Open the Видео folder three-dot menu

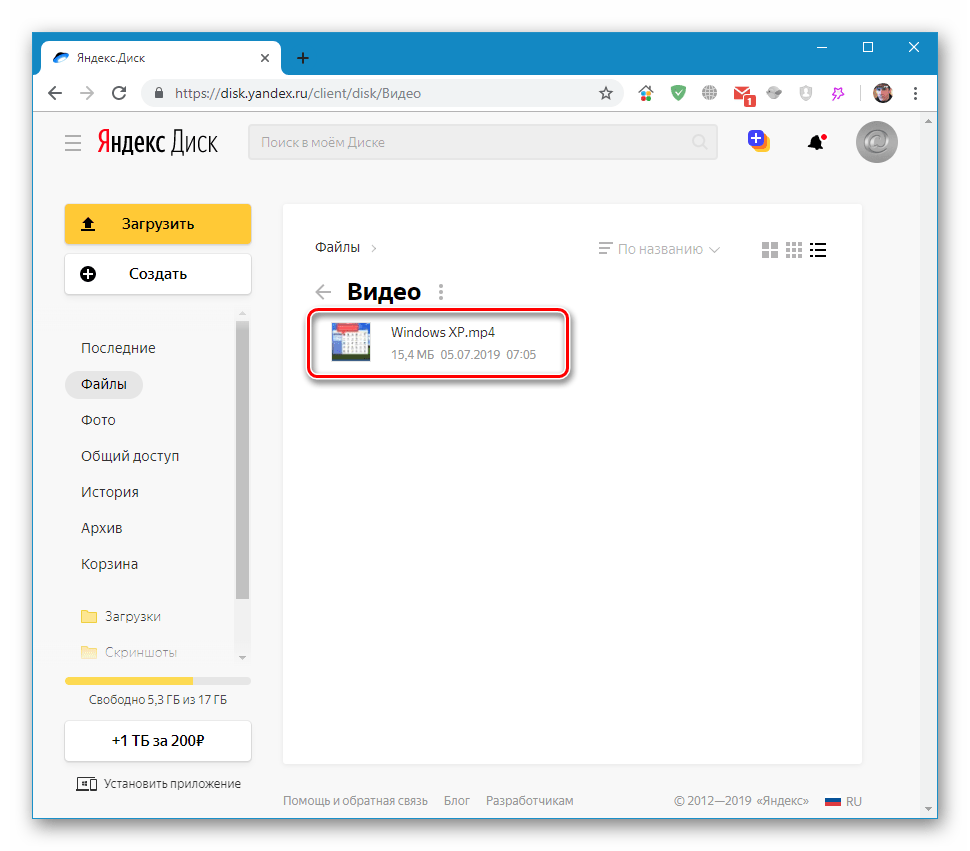(x=440, y=292)
